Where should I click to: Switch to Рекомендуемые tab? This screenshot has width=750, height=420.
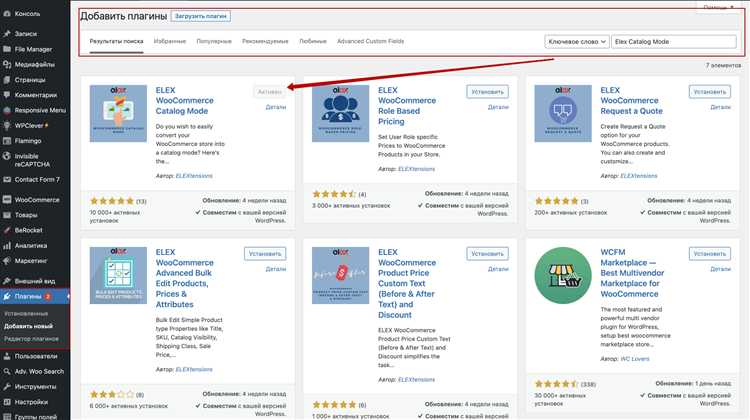pos(265,42)
